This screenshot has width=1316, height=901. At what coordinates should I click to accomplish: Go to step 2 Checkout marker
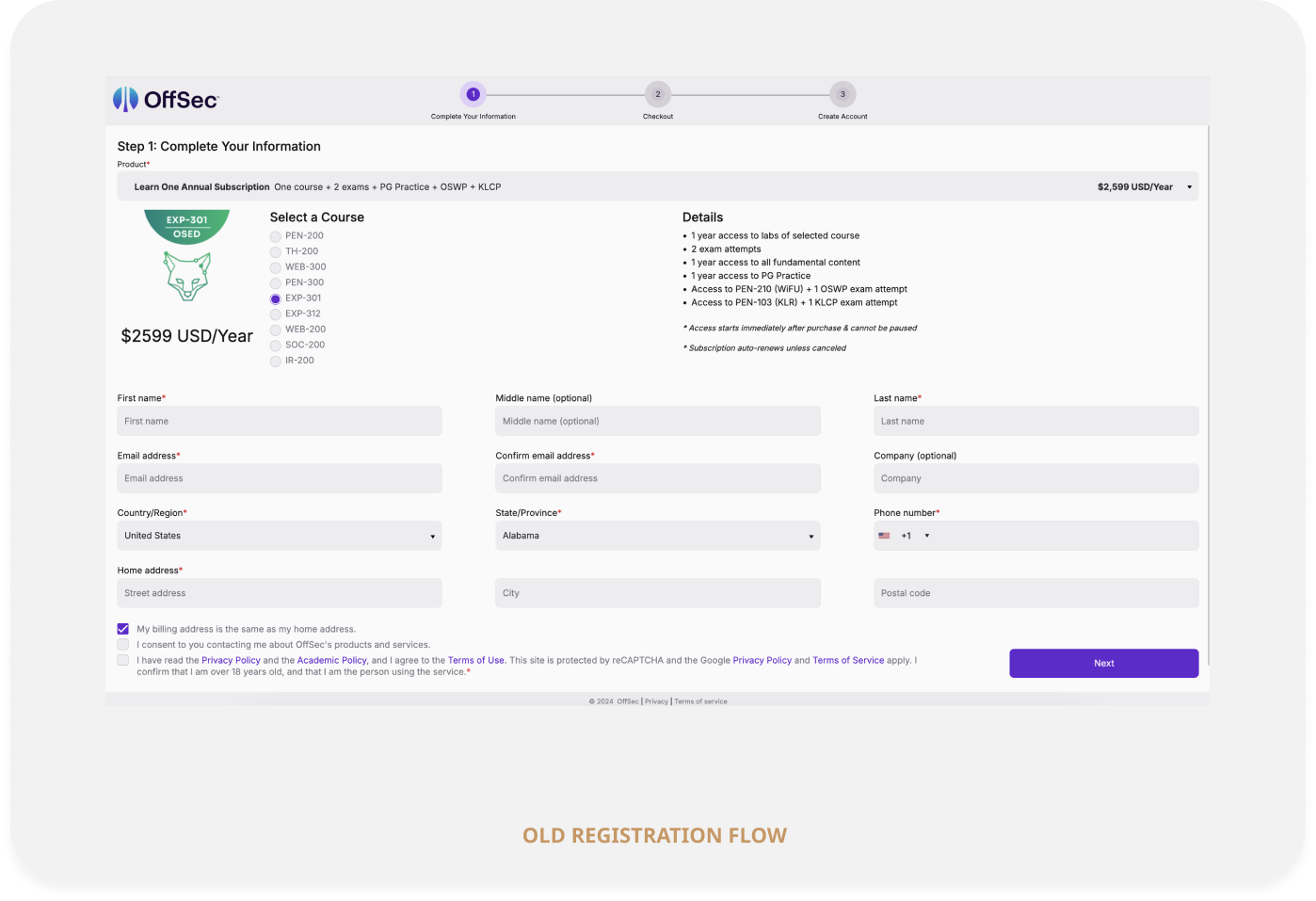658,94
